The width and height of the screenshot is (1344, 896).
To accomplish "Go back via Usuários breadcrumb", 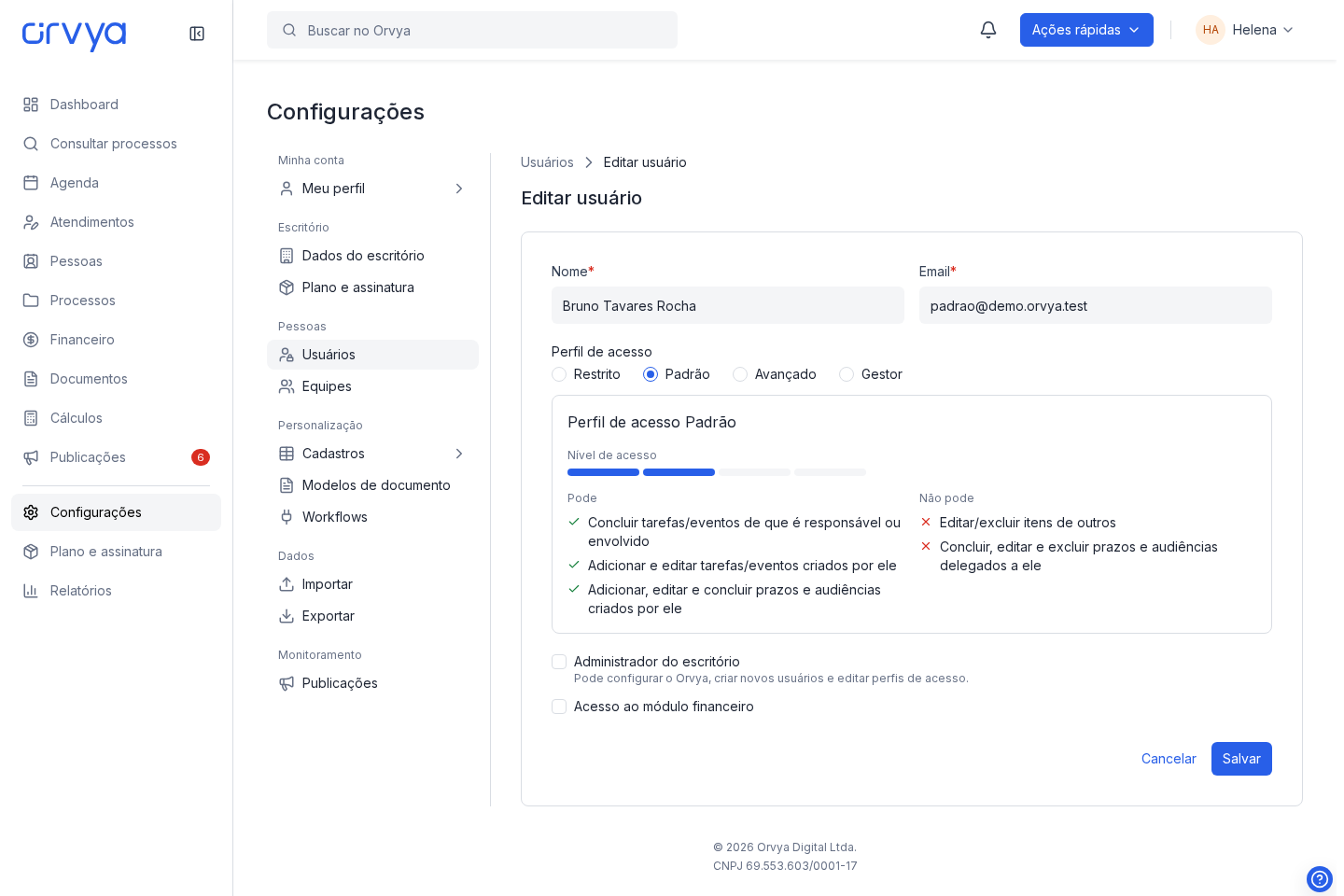I will click(547, 162).
